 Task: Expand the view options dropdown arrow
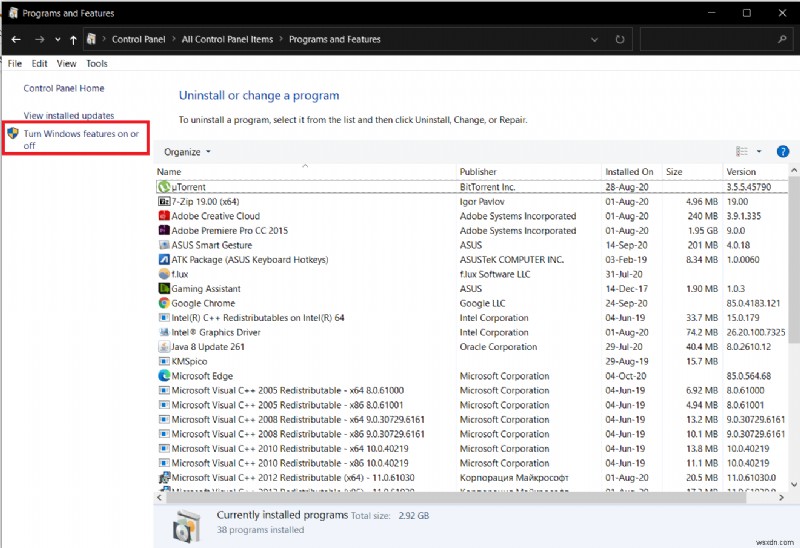[759, 152]
